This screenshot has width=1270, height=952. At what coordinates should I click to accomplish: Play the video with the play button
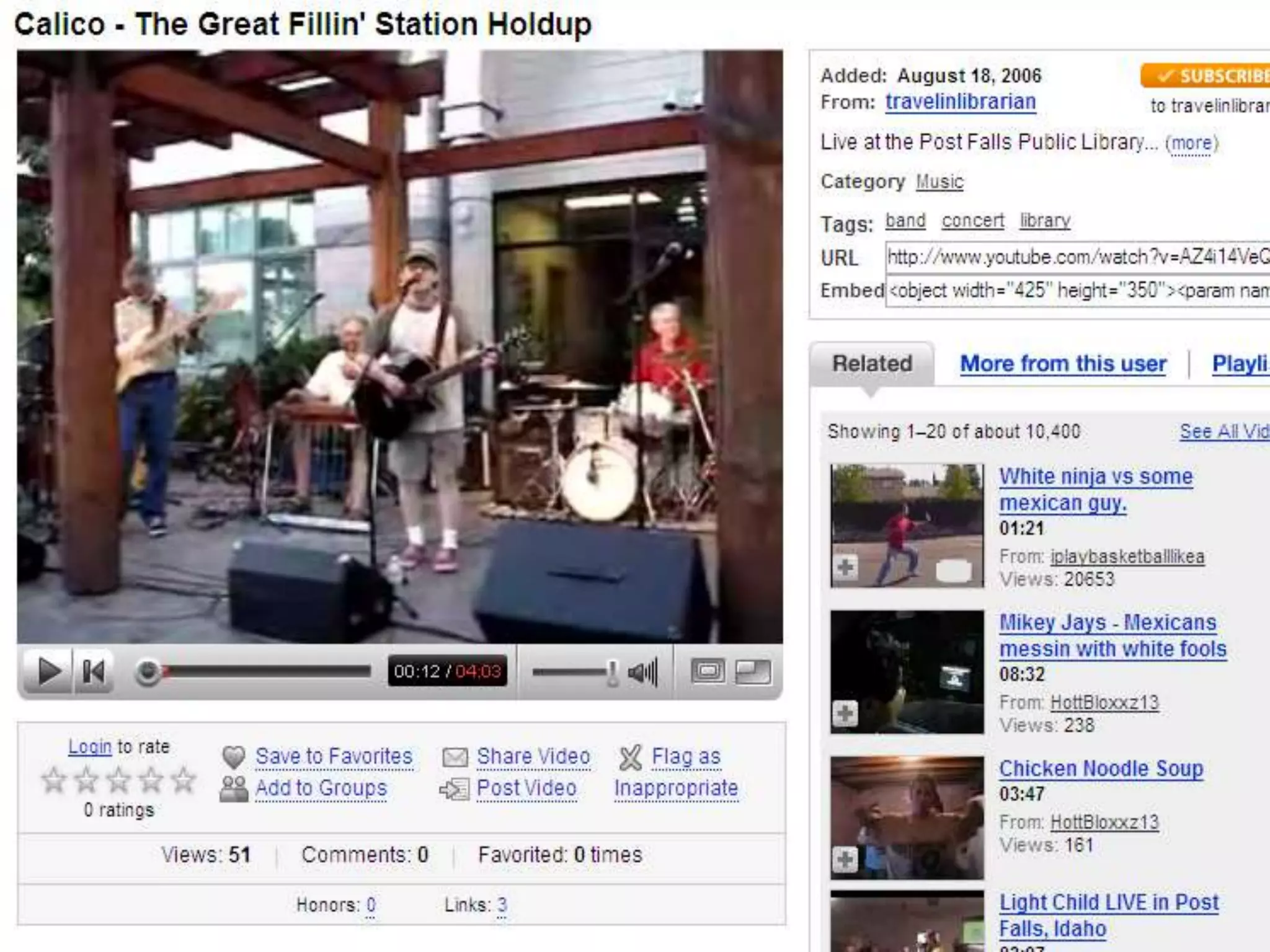point(49,672)
